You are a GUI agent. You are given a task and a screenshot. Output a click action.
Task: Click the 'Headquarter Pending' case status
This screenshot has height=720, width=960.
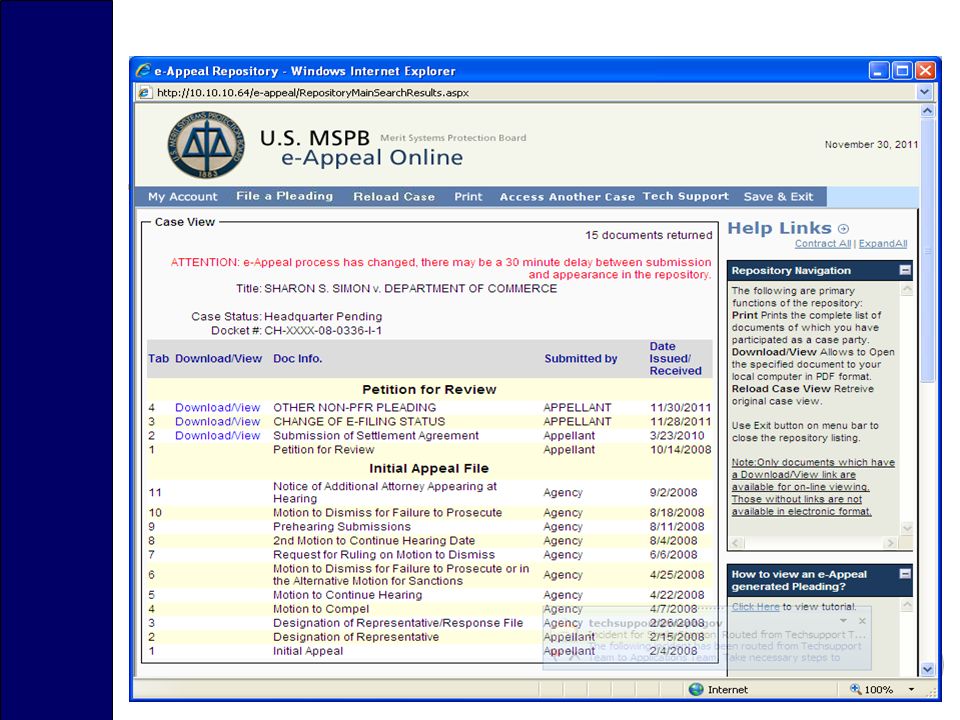[323, 317]
